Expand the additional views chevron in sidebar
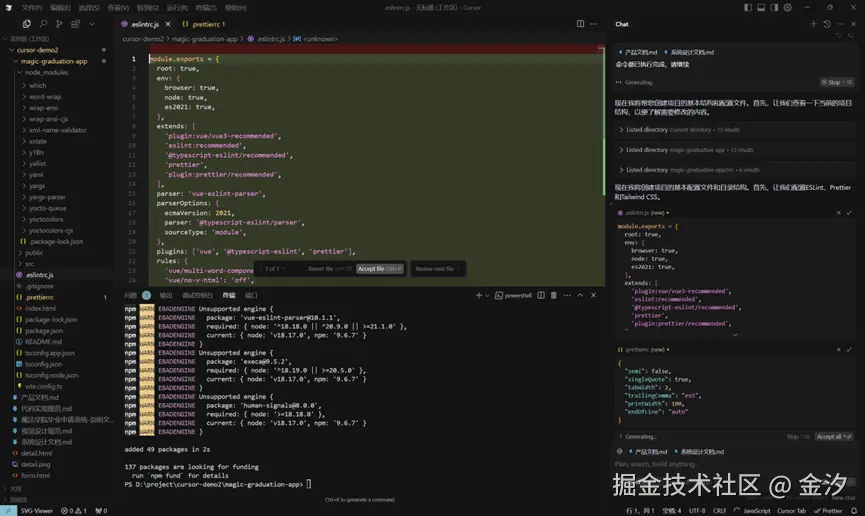 coord(92,24)
